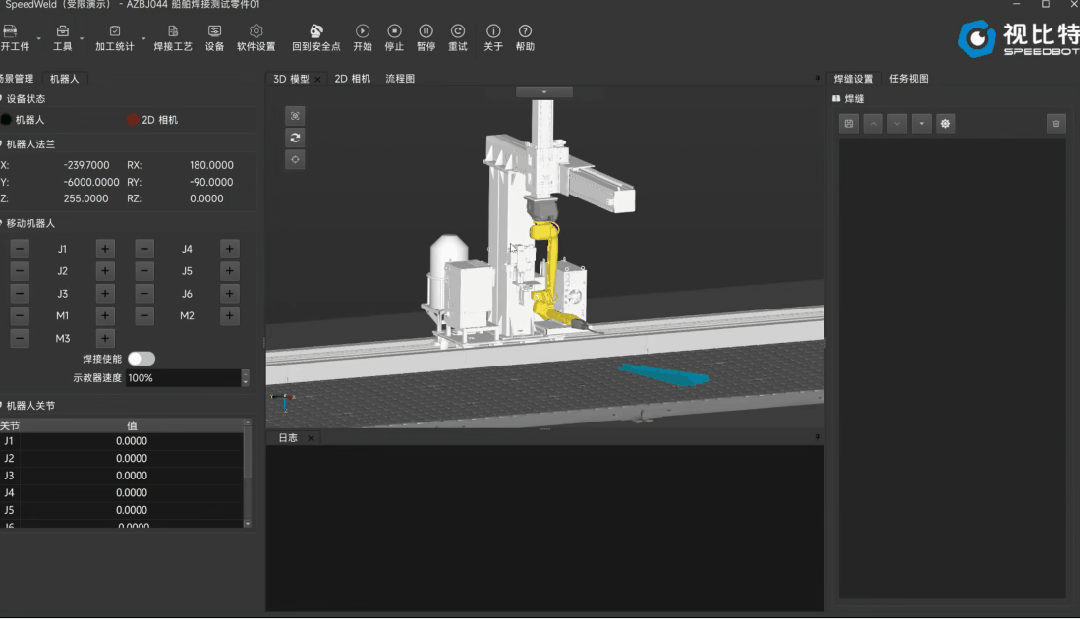Screen dimensions: 1080x619
Task: Click the 停止 stop icon
Action: pos(394,32)
